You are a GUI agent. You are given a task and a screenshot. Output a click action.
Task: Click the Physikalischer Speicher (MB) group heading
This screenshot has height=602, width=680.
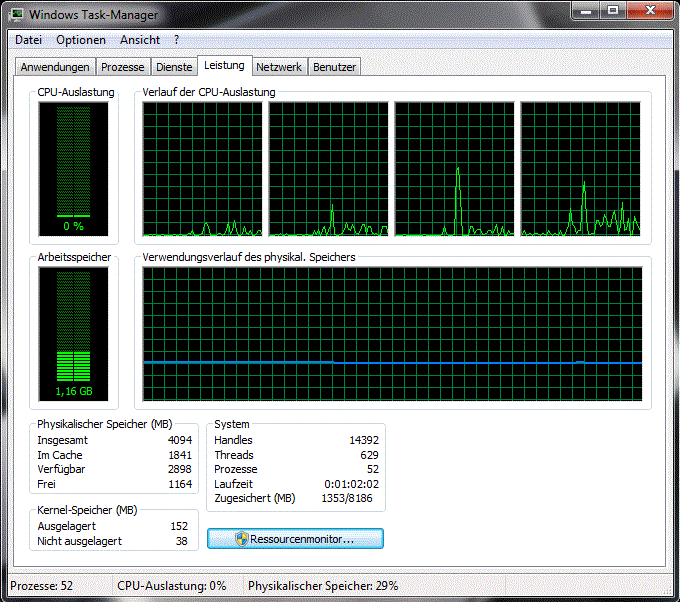coord(105,424)
